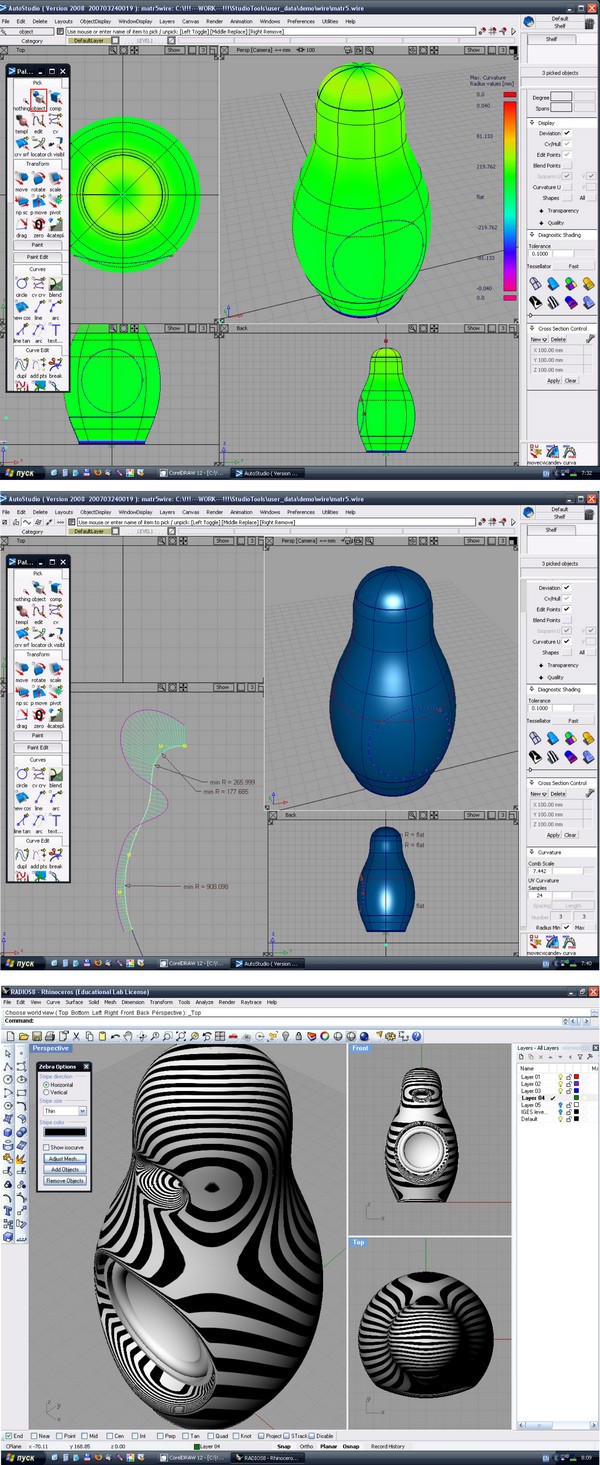
Task: Click Apply in top AutoStudio Cross Section Control
Action: (x=553, y=381)
